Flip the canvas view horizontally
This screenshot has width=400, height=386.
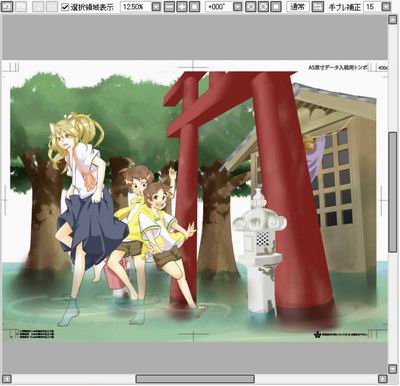[318, 7]
